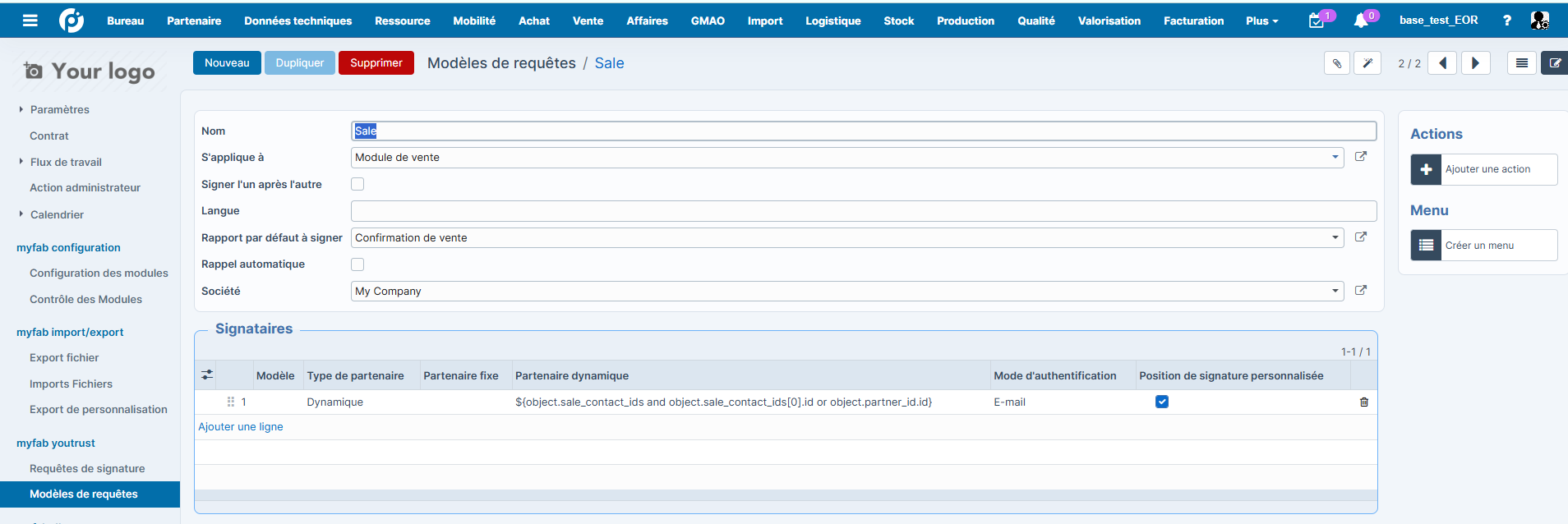
Task: Open Rapport par défaut à signer dropdown
Action: (847, 238)
